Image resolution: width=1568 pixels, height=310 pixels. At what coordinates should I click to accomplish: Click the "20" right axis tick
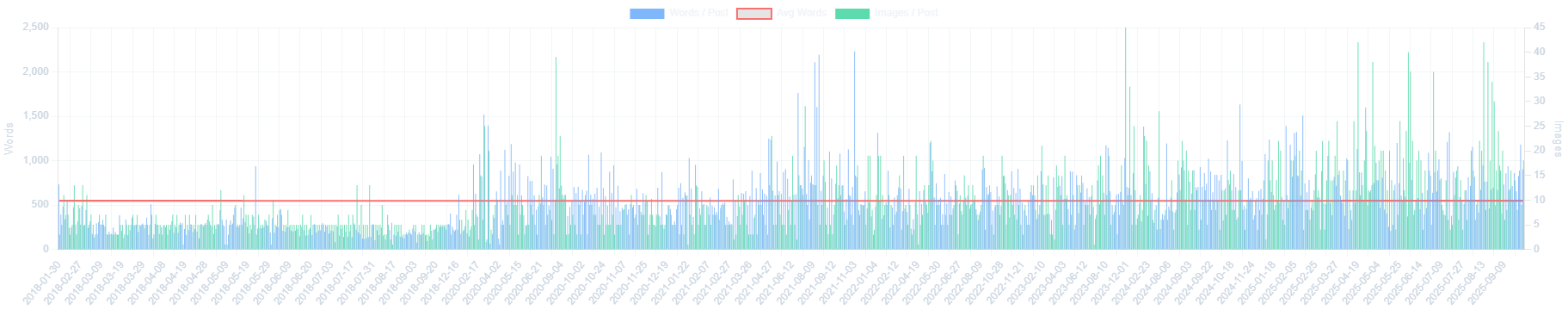[1540, 150]
